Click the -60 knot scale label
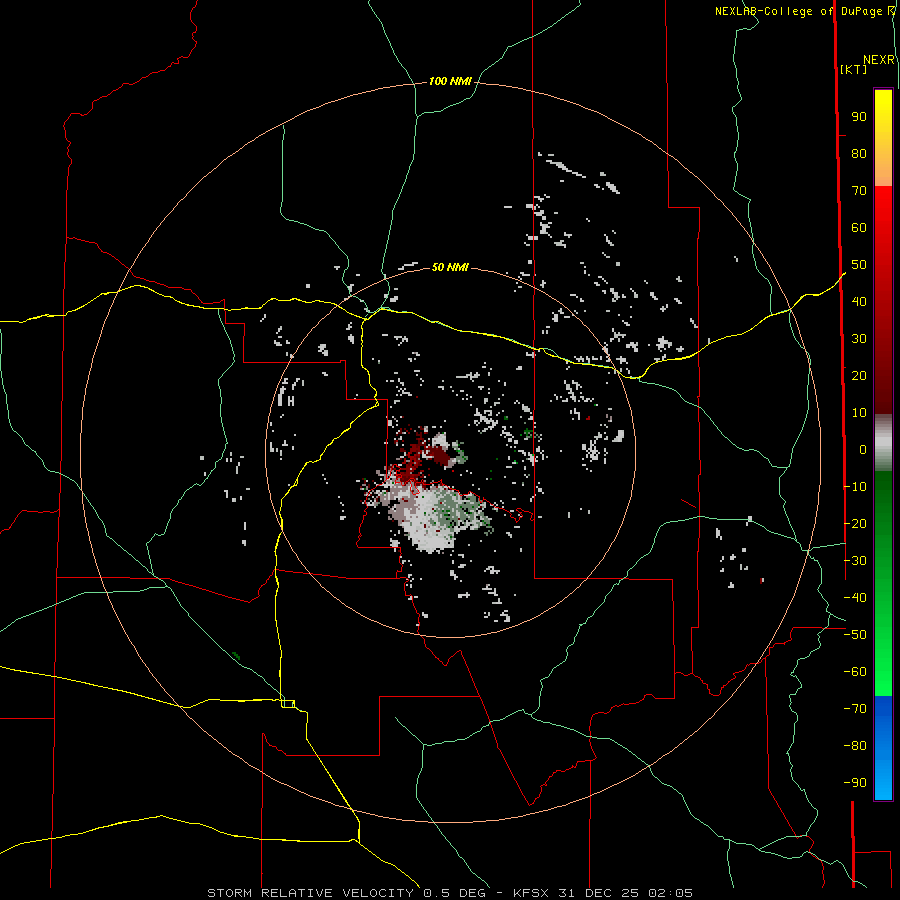The height and width of the screenshot is (900, 900). click(x=855, y=672)
